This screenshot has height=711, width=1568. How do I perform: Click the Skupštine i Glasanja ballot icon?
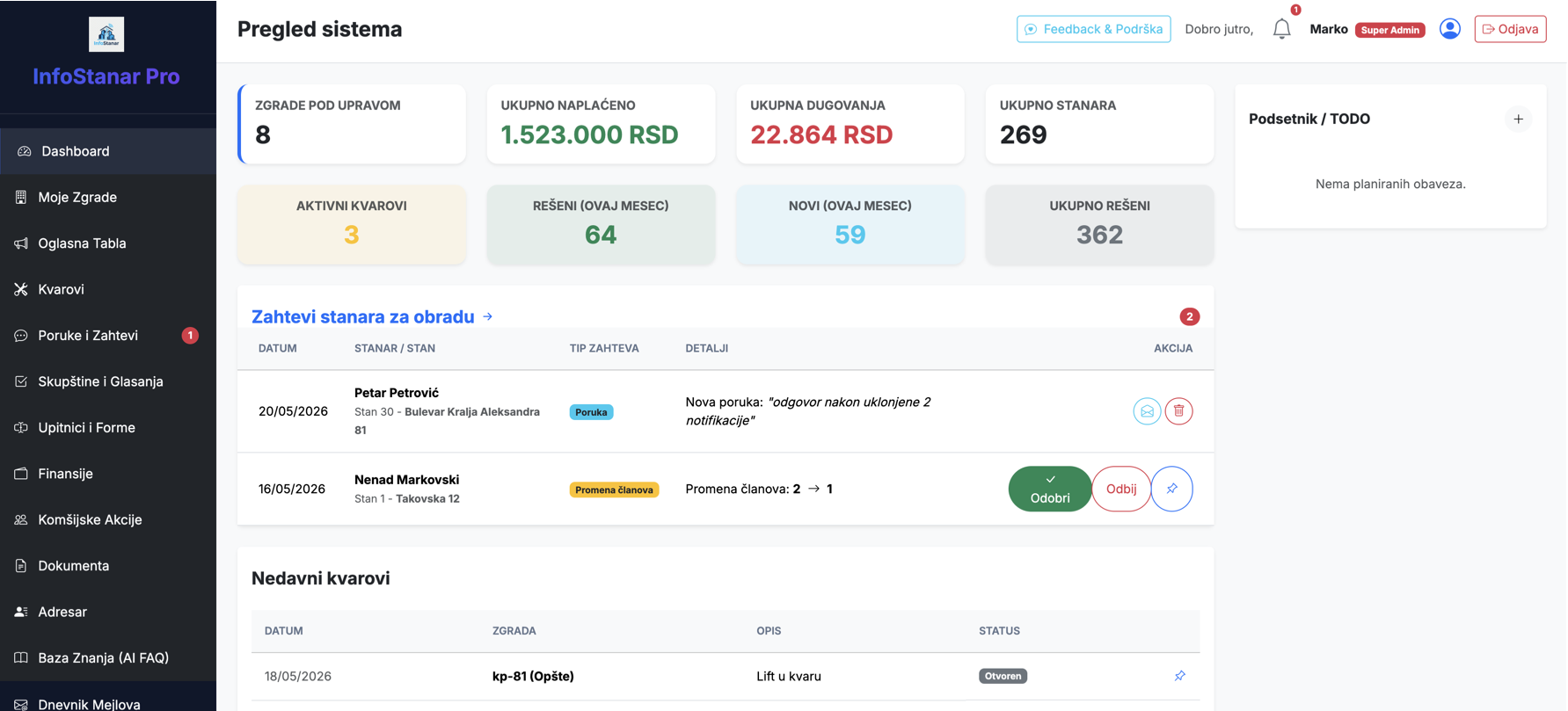(x=21, y=381)
